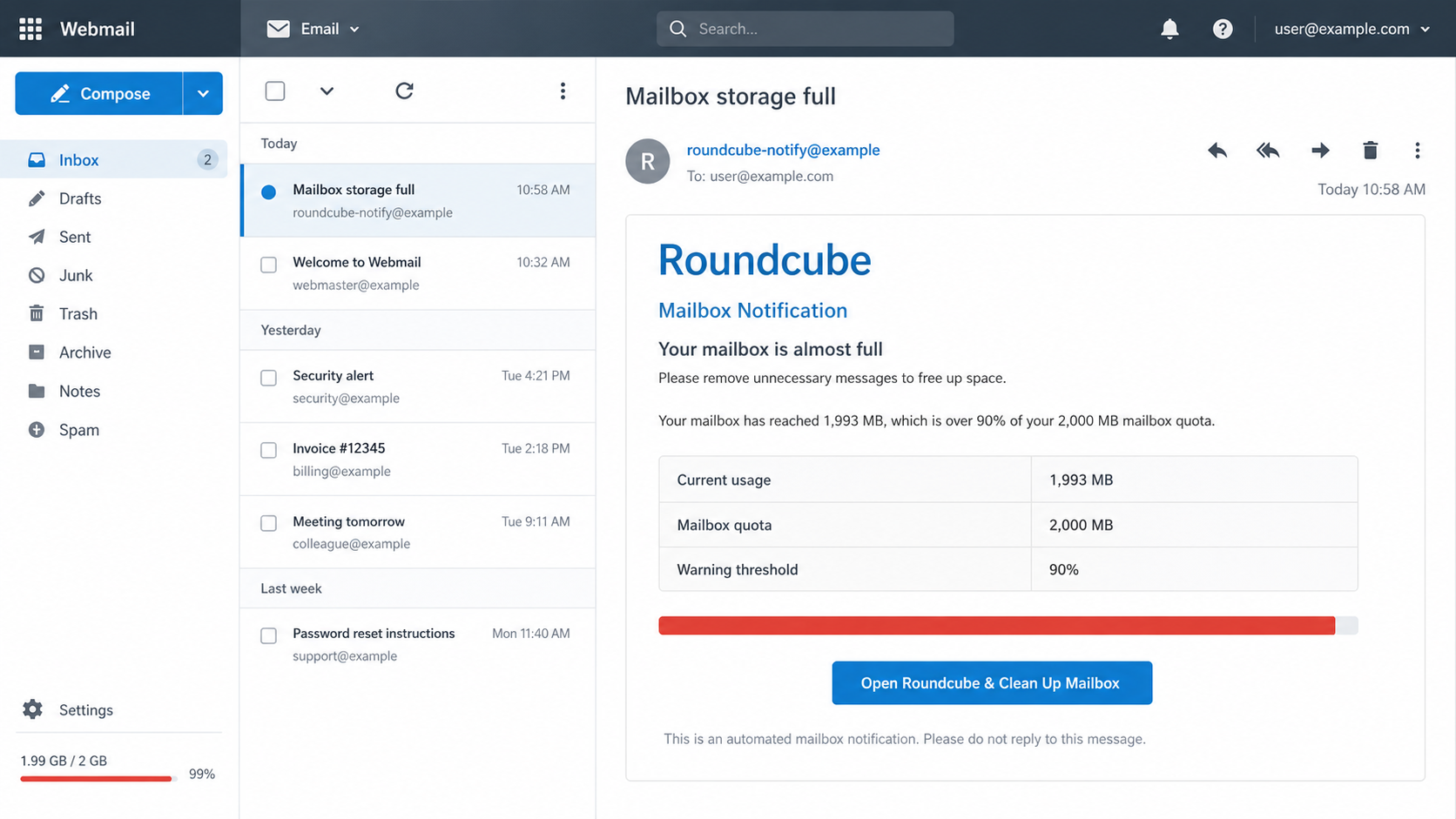1456x819 pixels.
Task: Reply all to the message
Action: point(1268,151)
